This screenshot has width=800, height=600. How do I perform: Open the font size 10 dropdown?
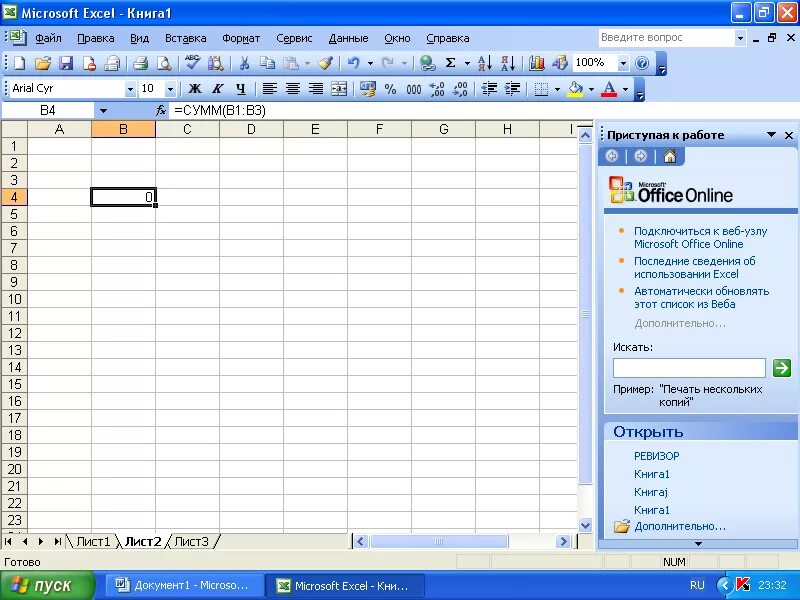click(170, 89)
